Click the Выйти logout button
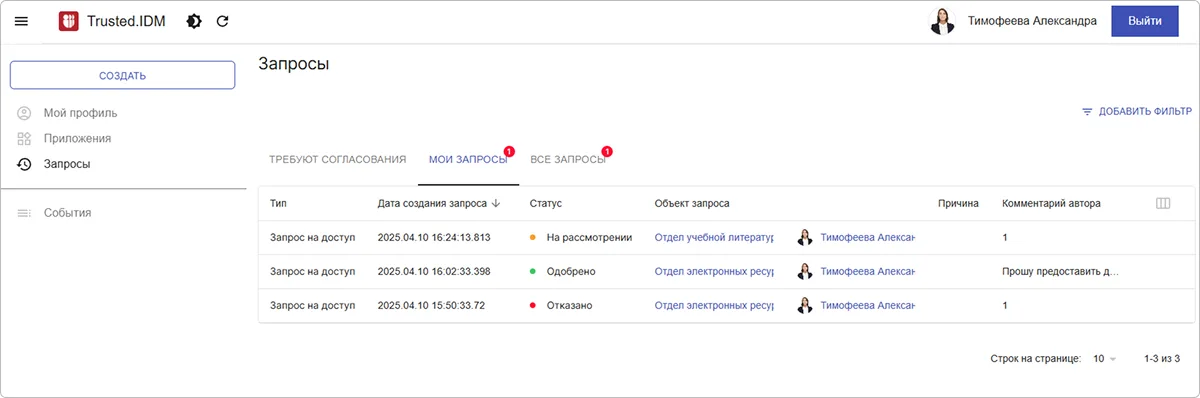This screenshot has width=1200, height=398. click(x=1145, y=21)
